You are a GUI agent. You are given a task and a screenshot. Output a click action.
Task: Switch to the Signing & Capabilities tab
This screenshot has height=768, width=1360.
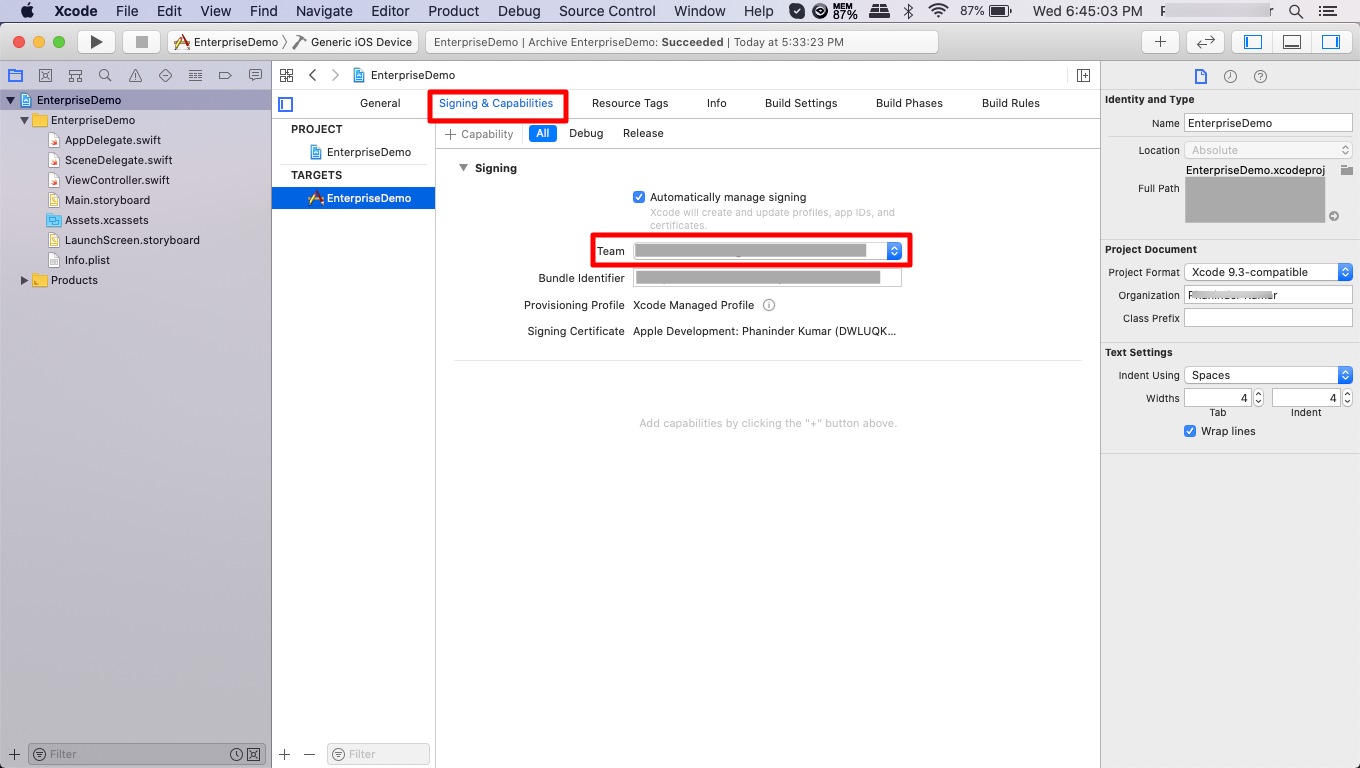(x=496, y=103)
